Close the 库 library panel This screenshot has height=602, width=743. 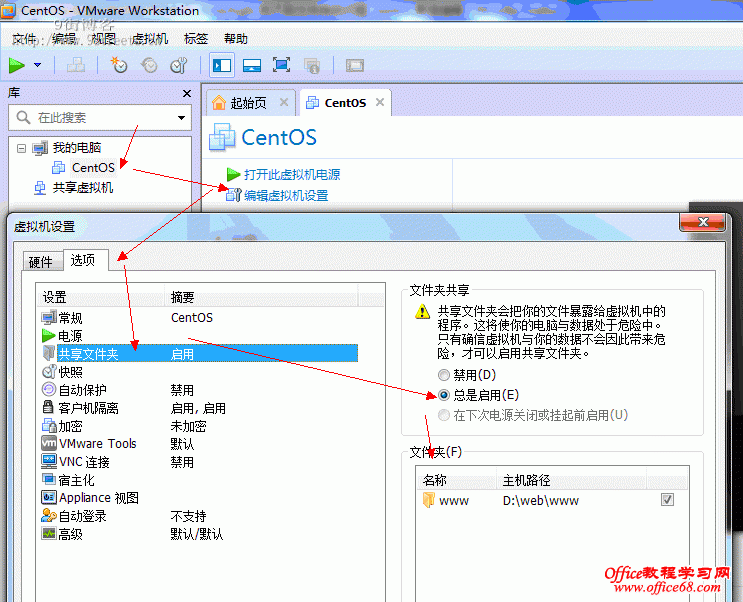[x=187, y=93]
